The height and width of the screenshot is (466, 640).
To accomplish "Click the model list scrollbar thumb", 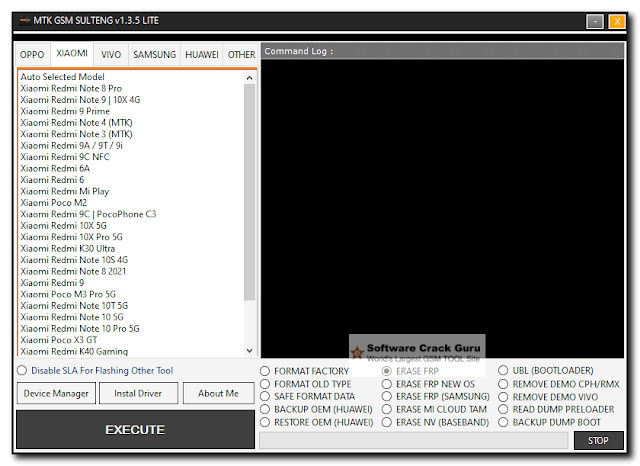I will 250,192.
